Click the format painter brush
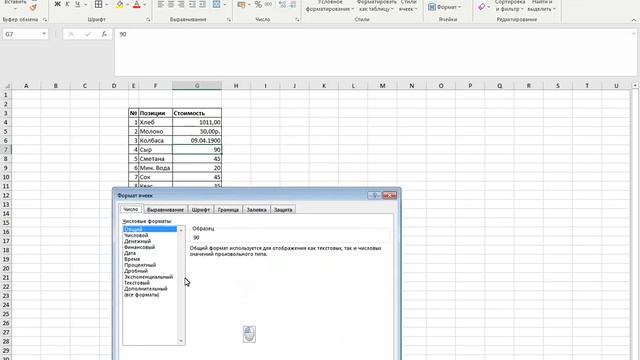 (33, 7)
